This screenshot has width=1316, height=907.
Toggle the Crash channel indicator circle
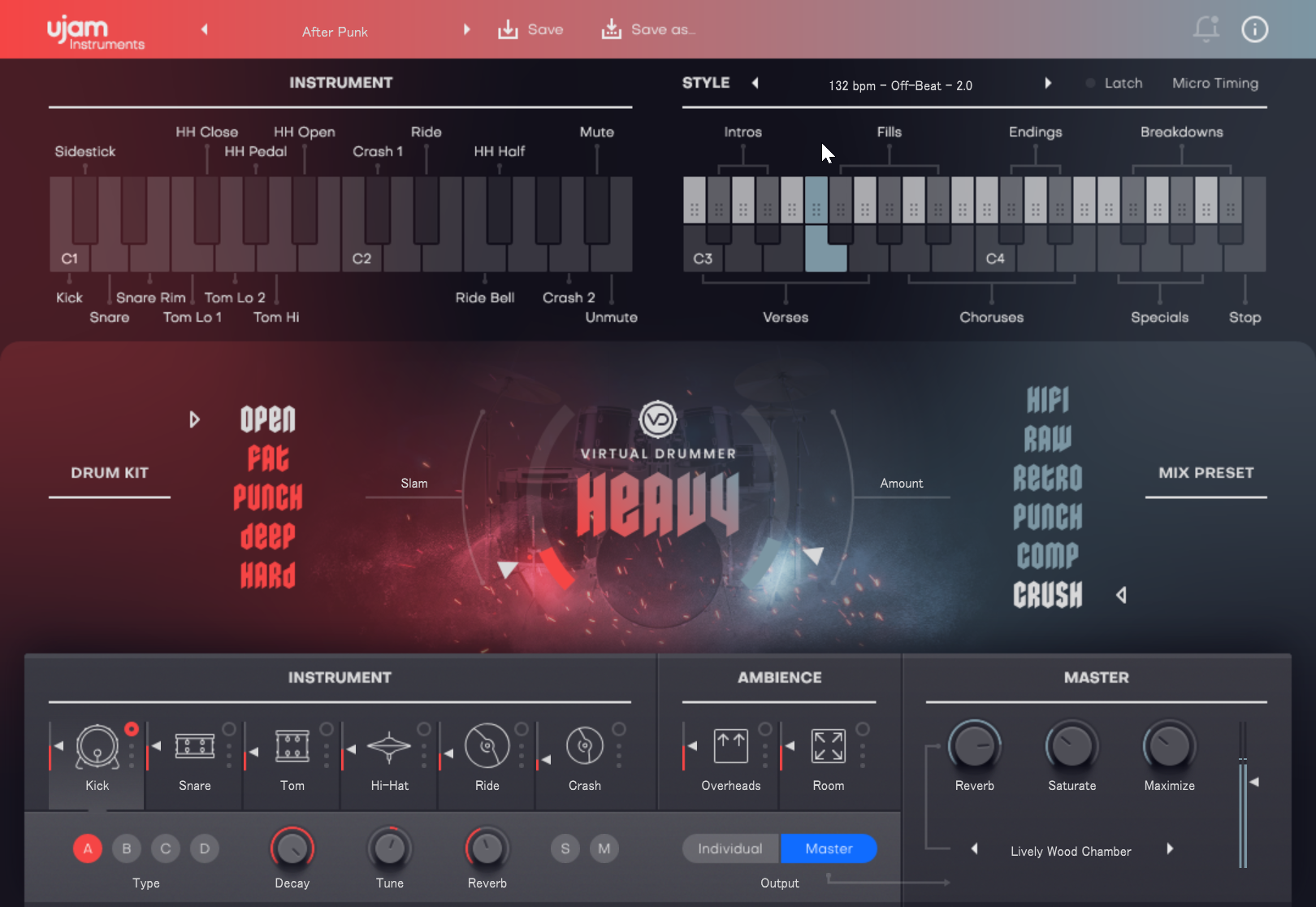click(619, 729)
